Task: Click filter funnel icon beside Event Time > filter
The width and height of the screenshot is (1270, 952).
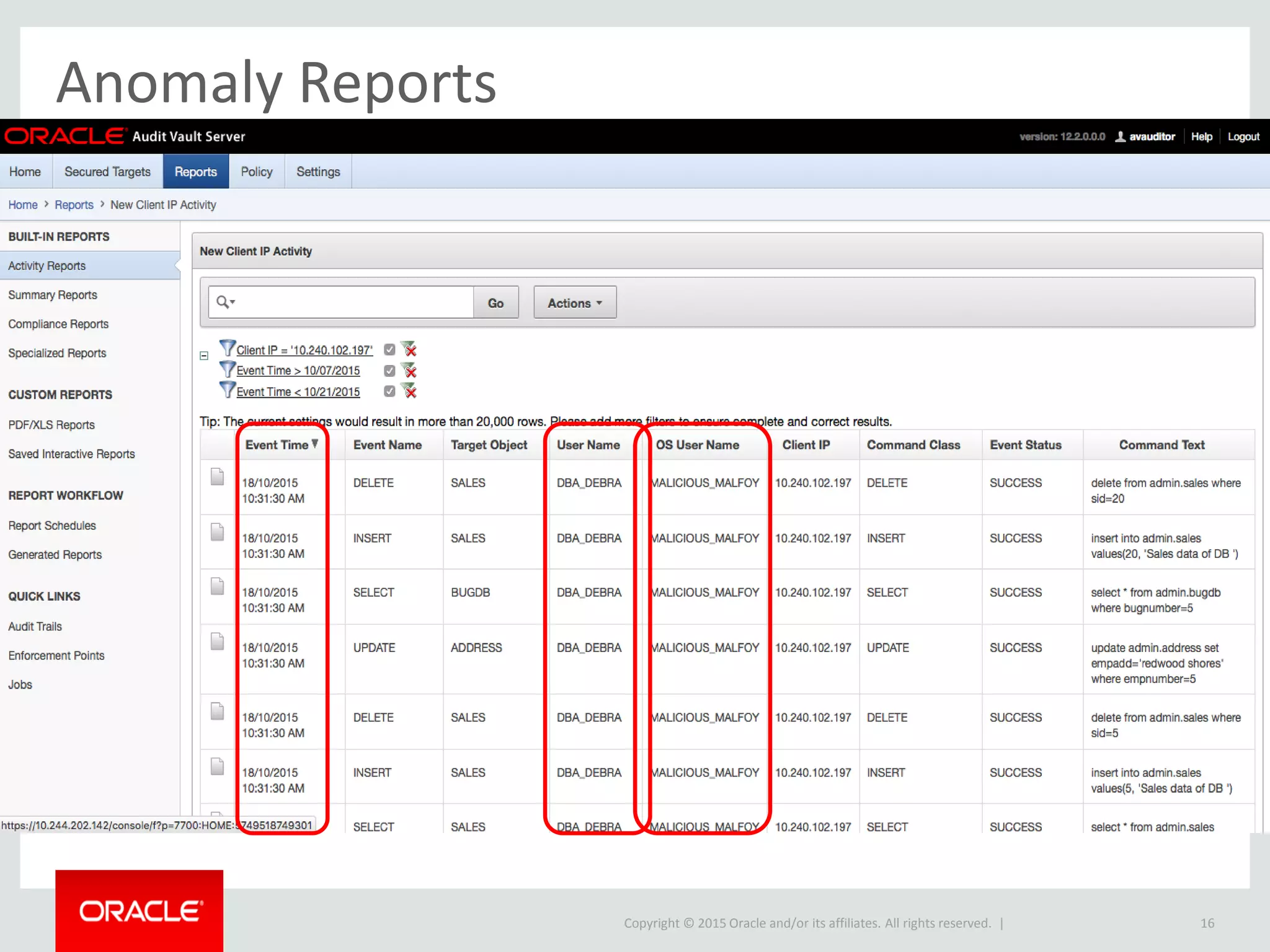Action: click(228, 369)
